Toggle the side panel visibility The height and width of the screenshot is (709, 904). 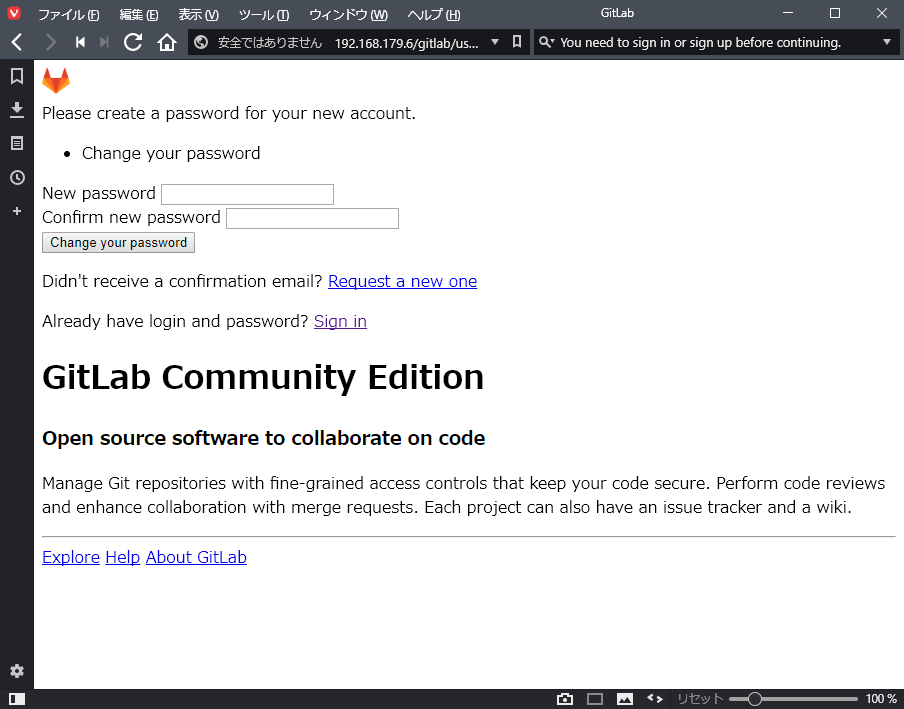tap(17, 699)
